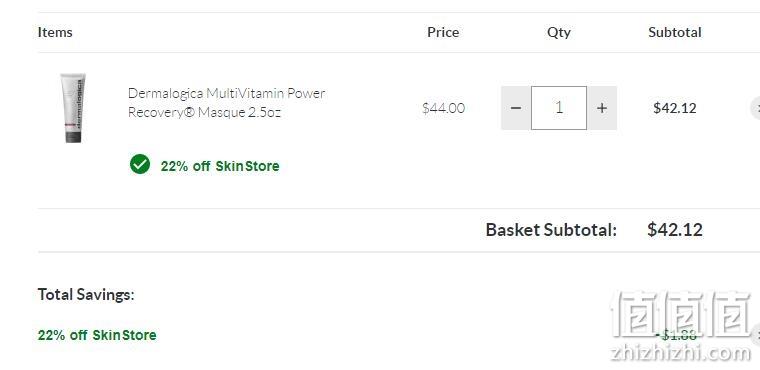
Task: Click the Price column header
Action: tap(443, 32)
